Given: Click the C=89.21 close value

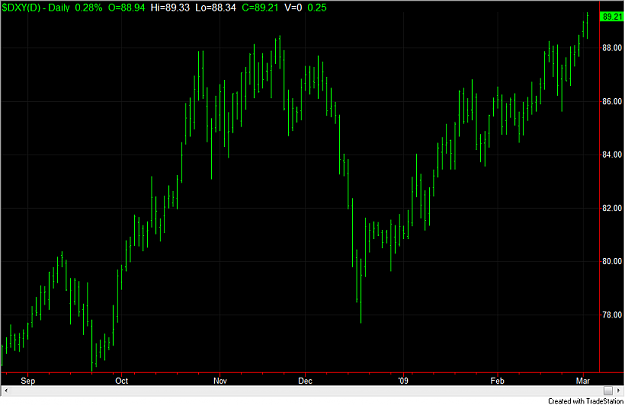Looking at the screenshot, I should click(x=260, y=8).
